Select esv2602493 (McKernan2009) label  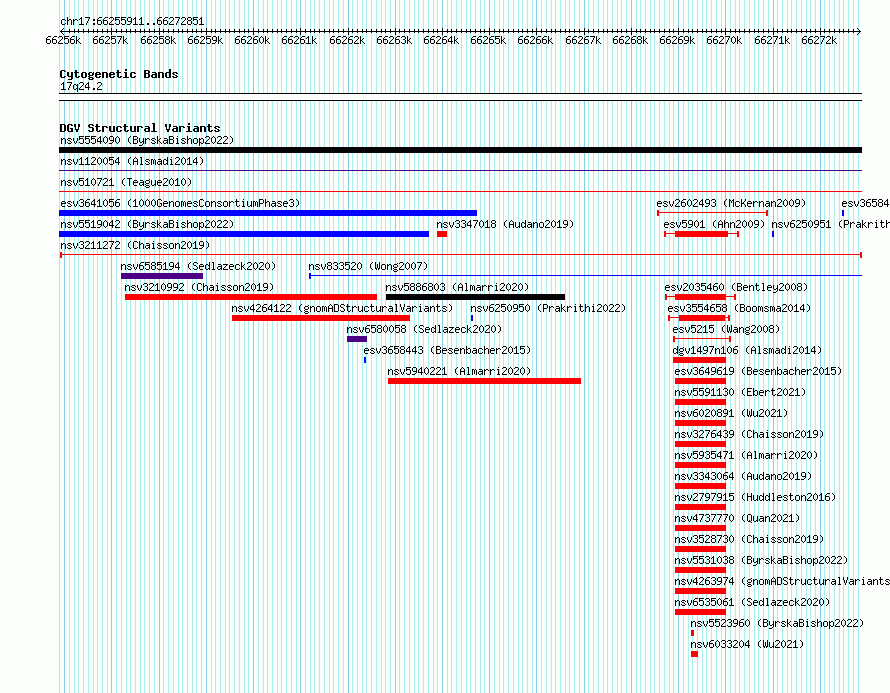(731, 203)
